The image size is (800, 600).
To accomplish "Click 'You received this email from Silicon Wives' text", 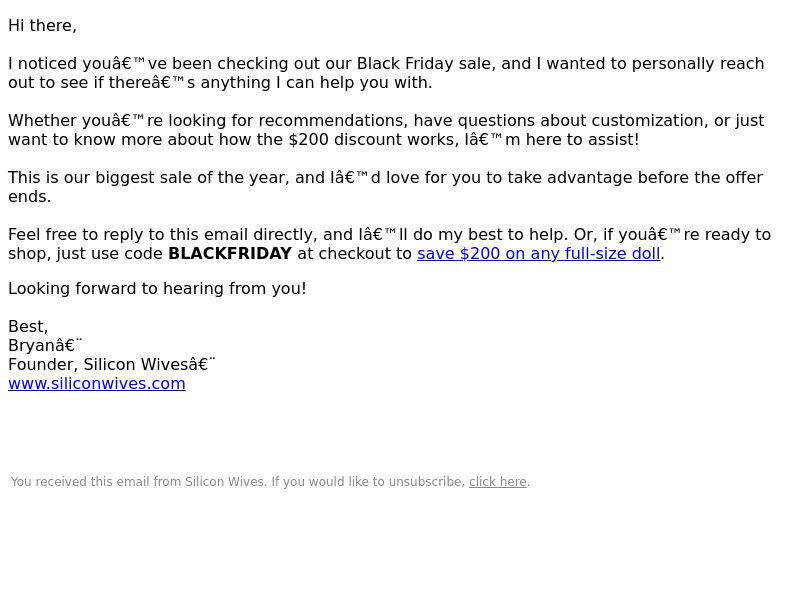I will (x=137, y=482).
